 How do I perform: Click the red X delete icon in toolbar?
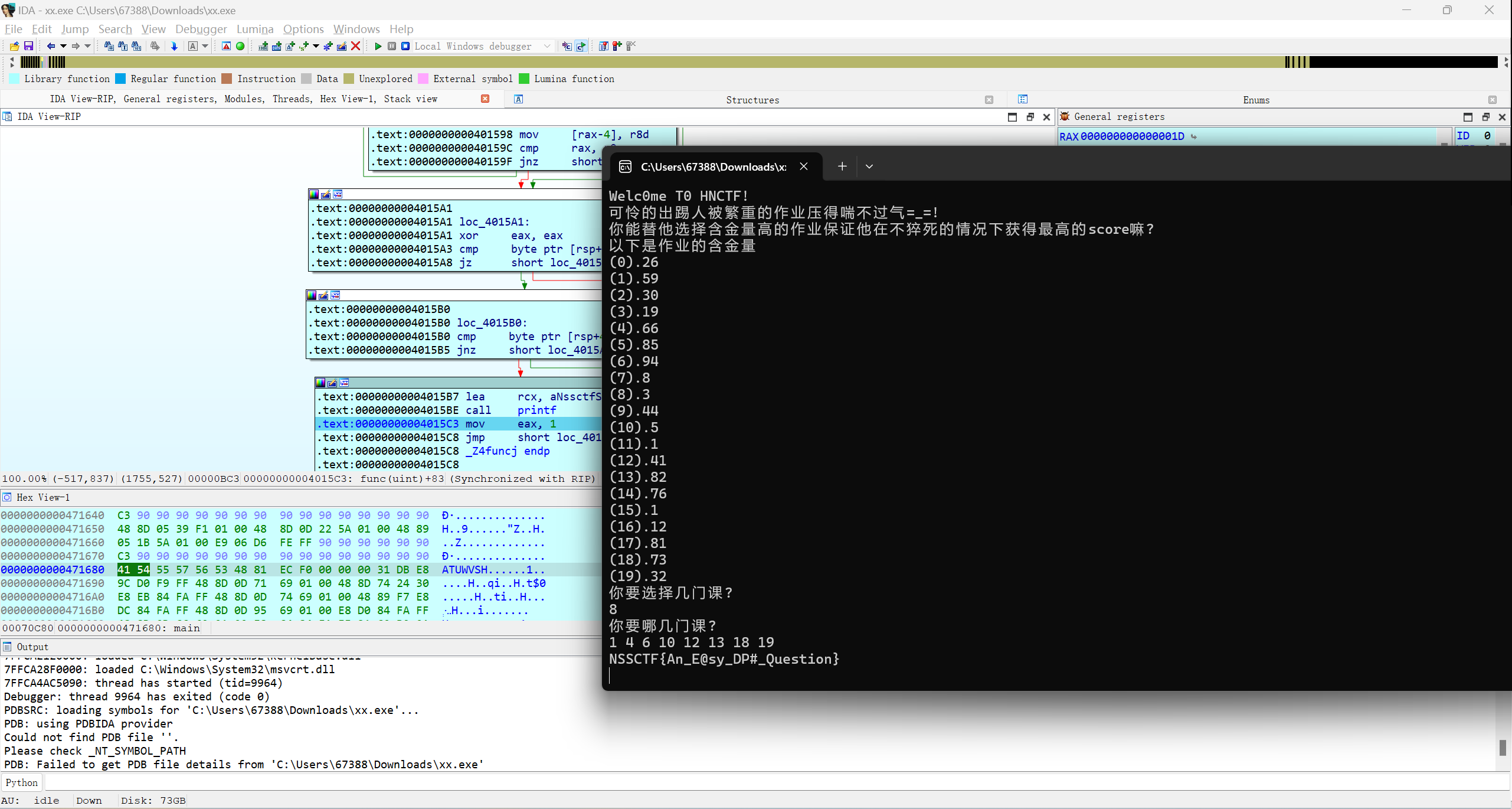(x=356, y=46)
